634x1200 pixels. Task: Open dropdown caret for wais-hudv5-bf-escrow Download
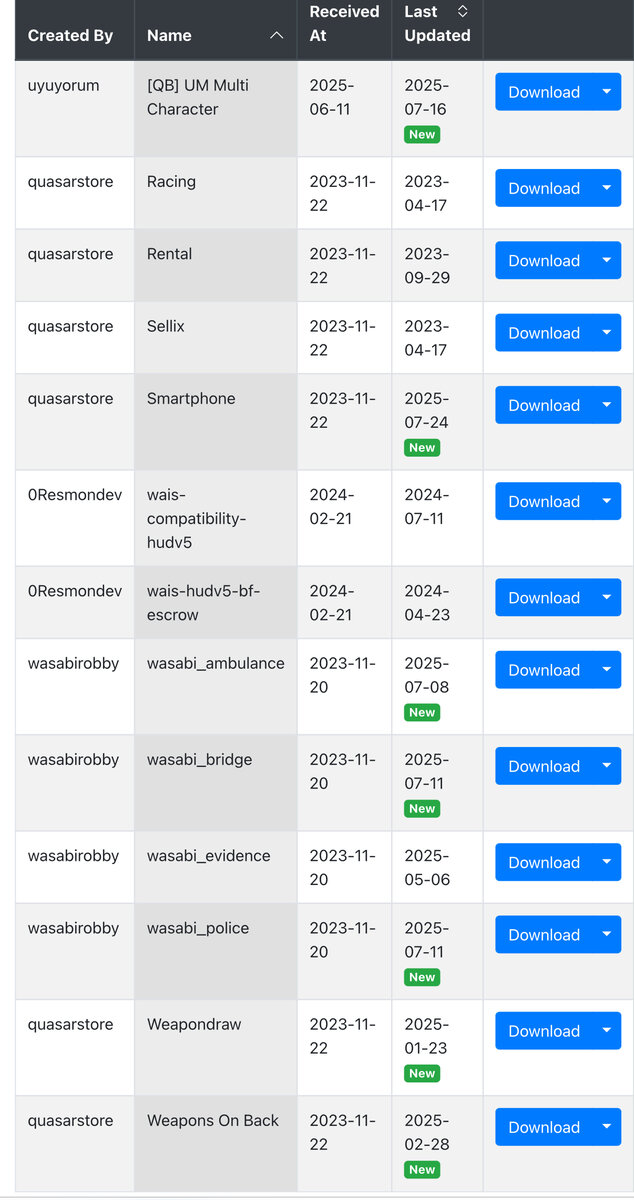pos(606,598)
